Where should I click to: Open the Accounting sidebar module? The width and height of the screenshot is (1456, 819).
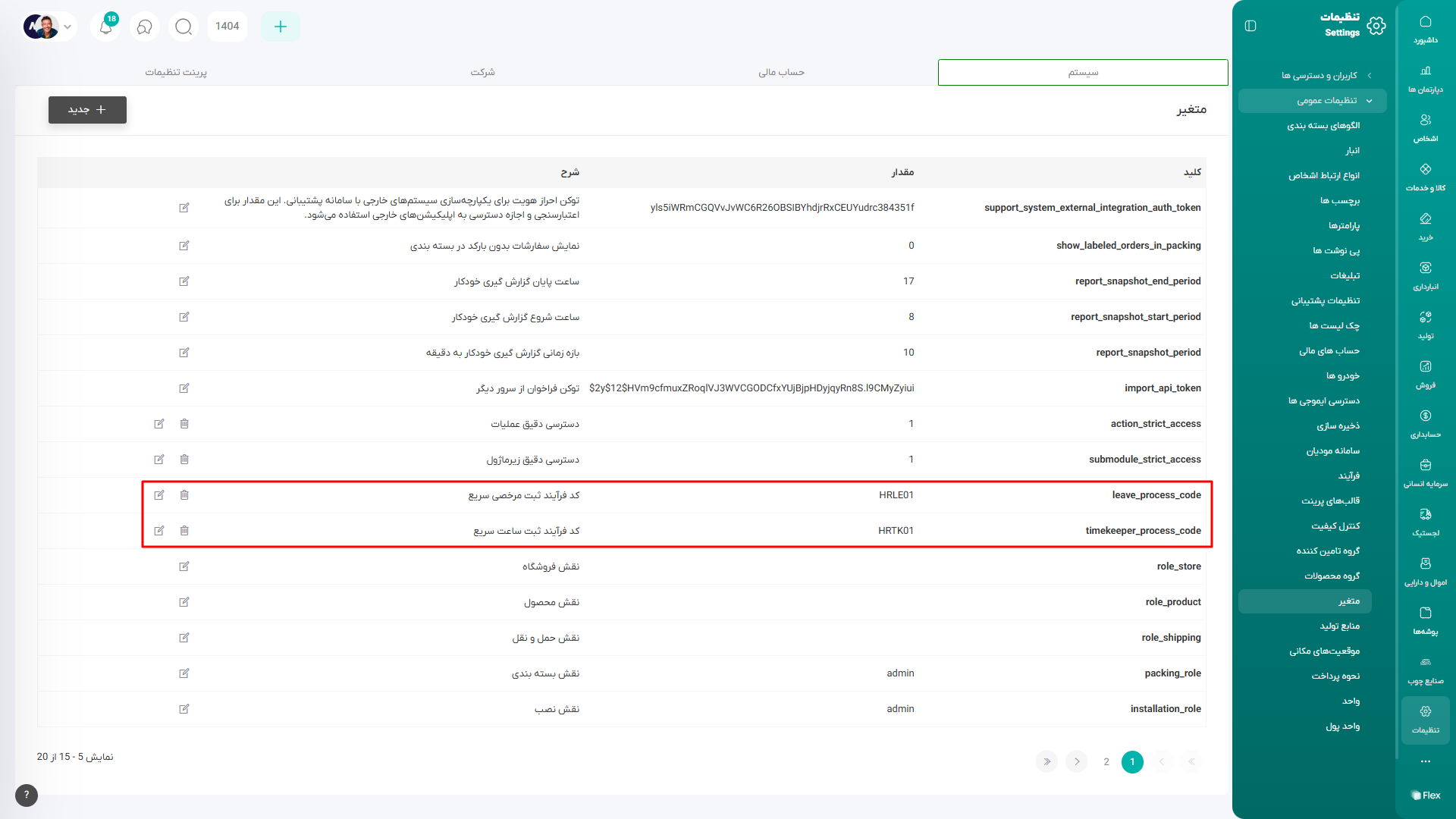click(x=1425, y=423)
